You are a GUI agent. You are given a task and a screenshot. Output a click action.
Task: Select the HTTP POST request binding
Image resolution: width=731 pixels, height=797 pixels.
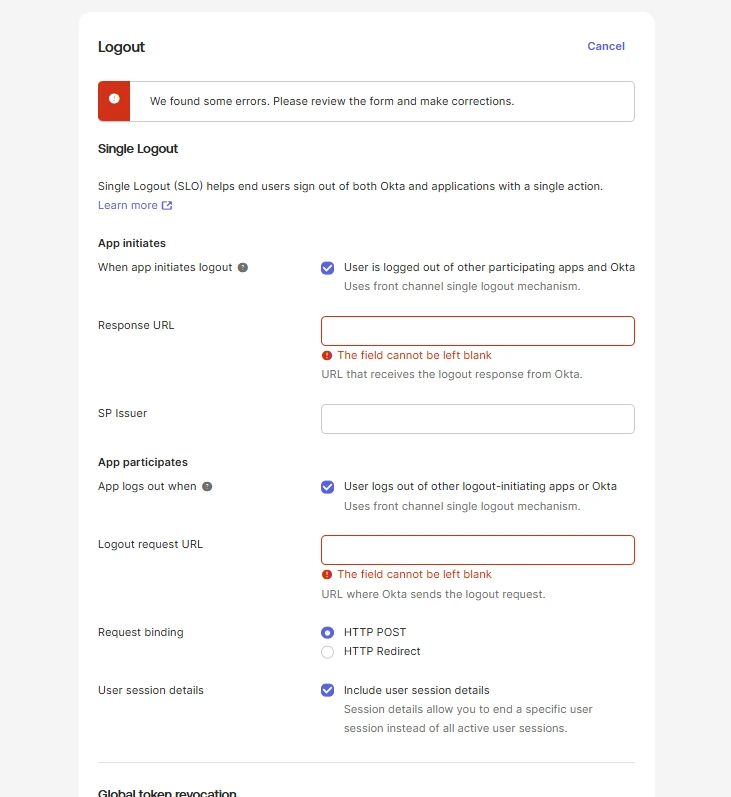(x=327, y=633)
